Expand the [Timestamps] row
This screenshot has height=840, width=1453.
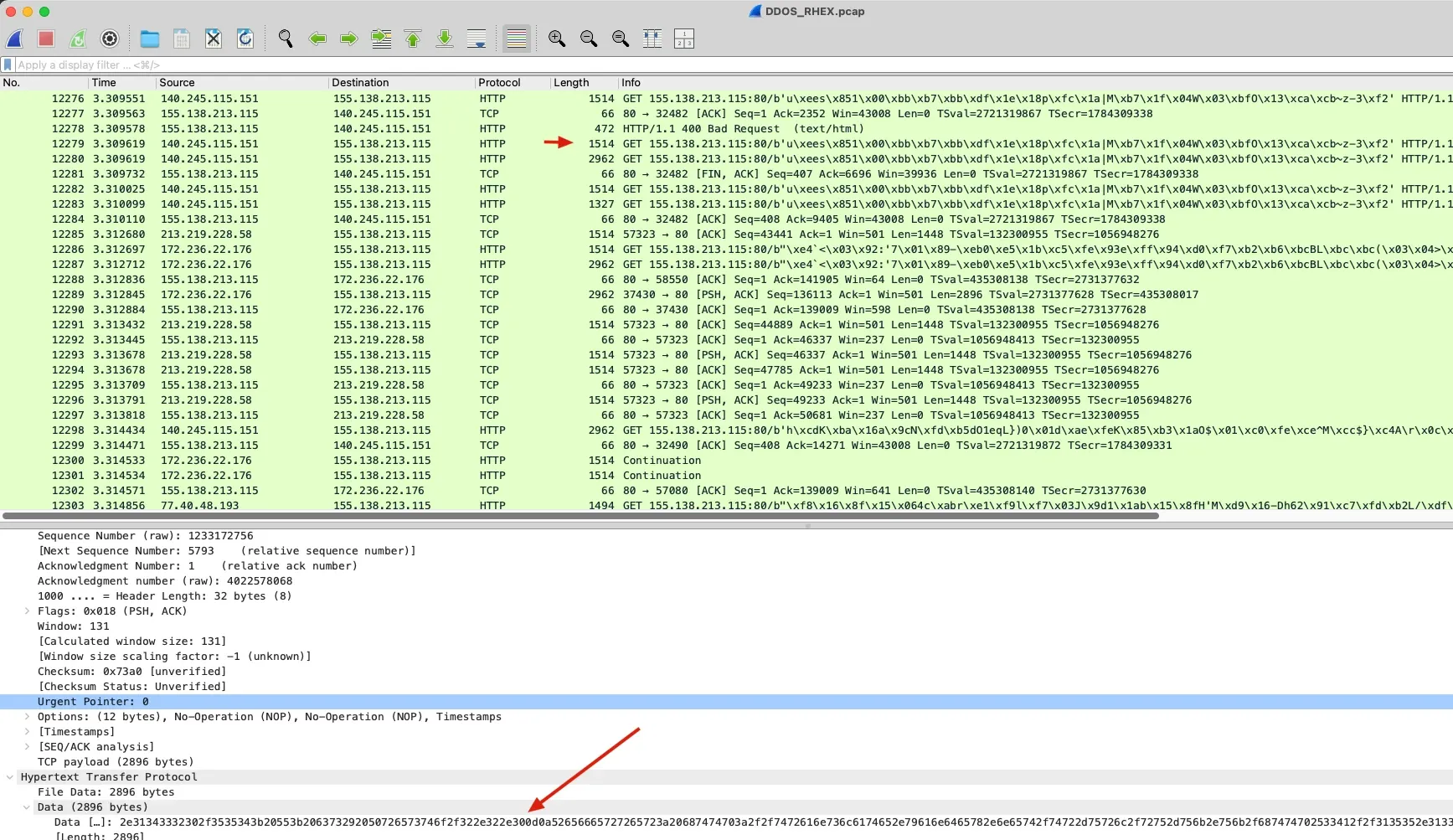27,732
